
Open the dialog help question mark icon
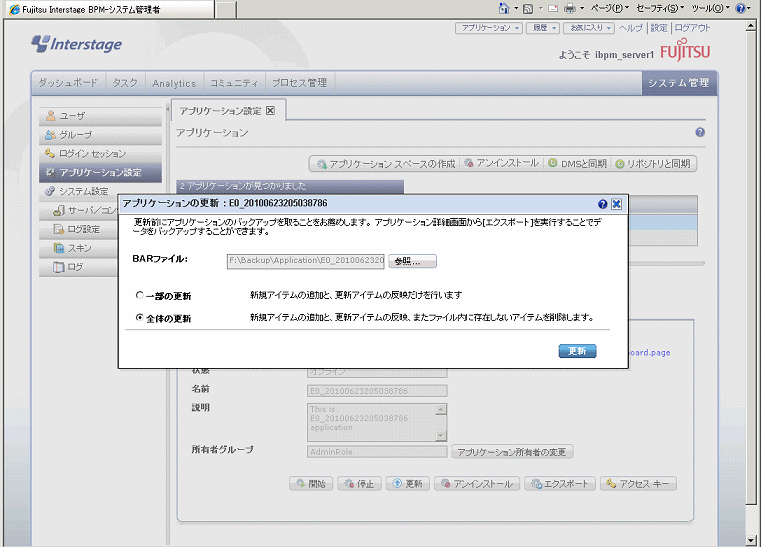point(602,204)
